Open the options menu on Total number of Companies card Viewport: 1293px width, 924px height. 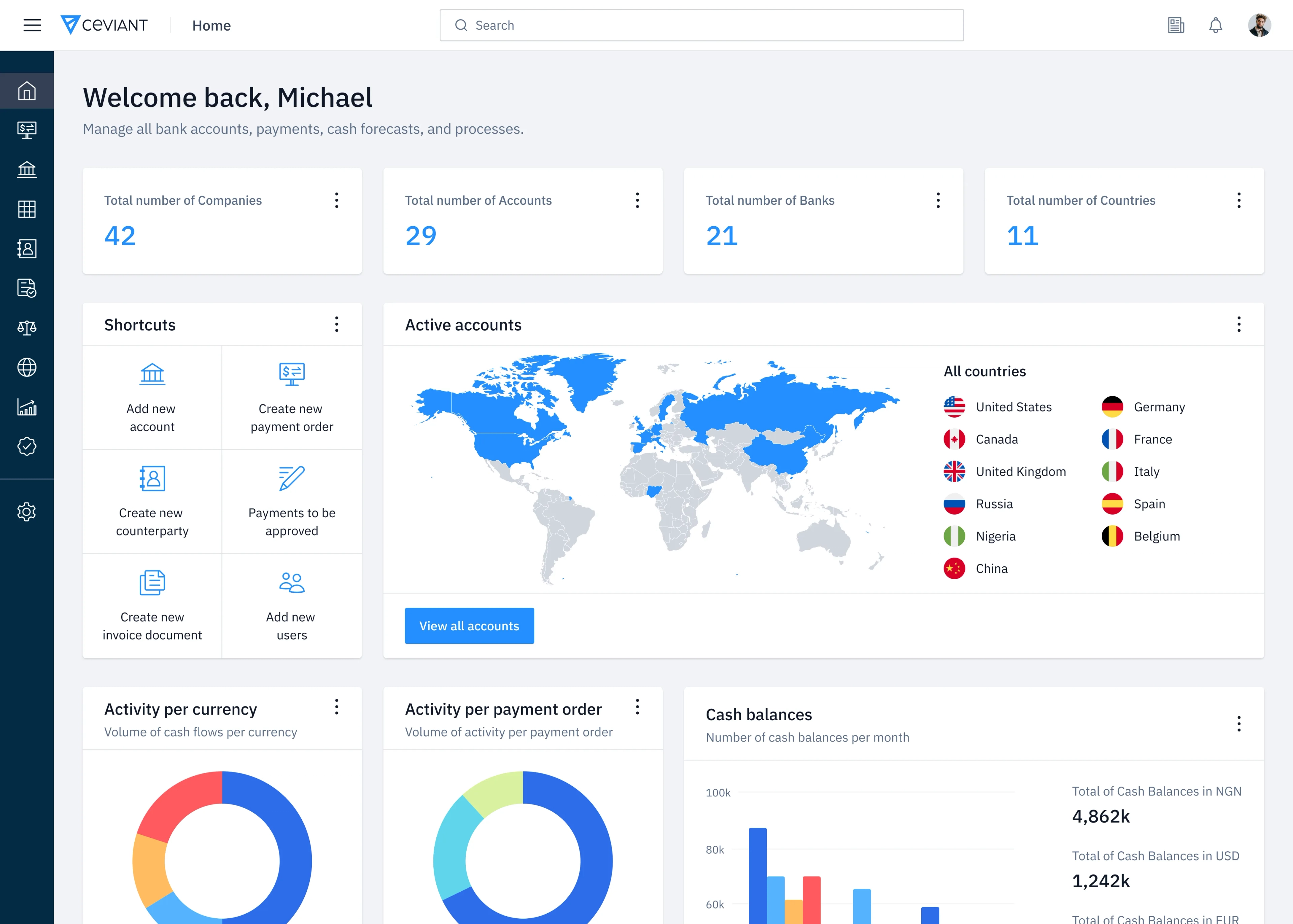point(336,200)
